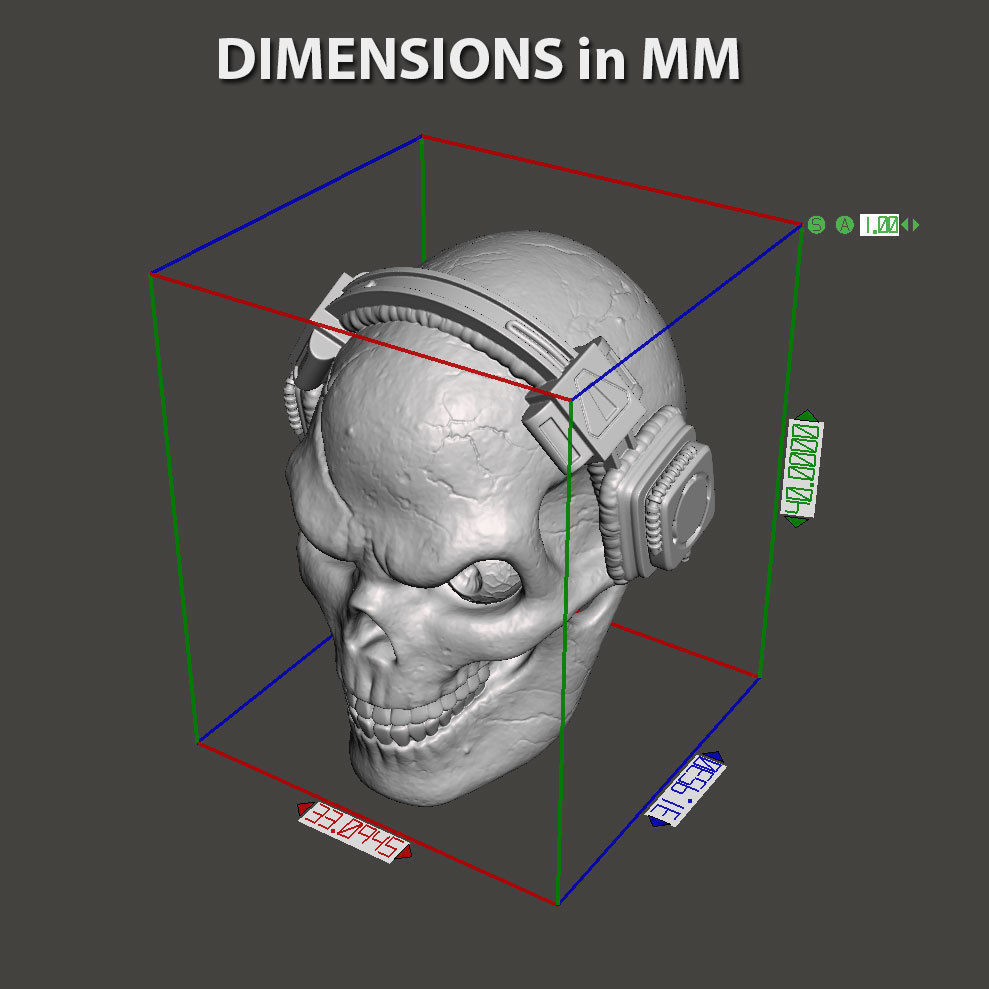989x989 pixels.
Task: Click the arrow below the 40.0000 value
Action: coord(796,522)
